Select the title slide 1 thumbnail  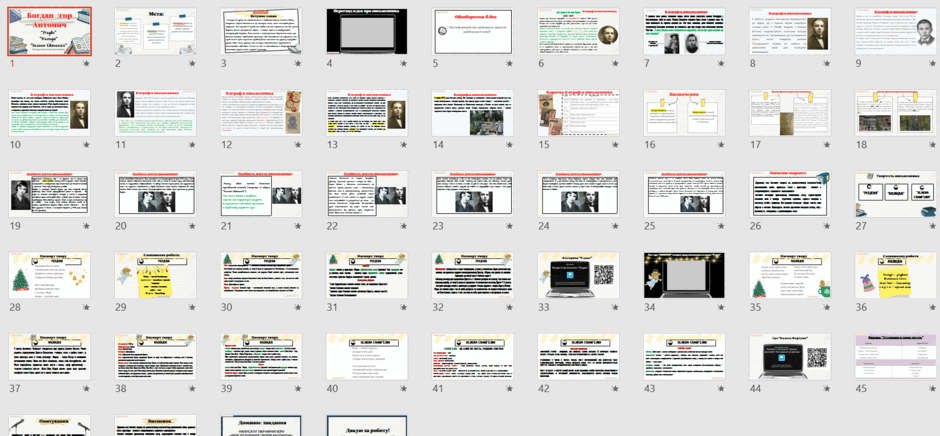[50, 31]
